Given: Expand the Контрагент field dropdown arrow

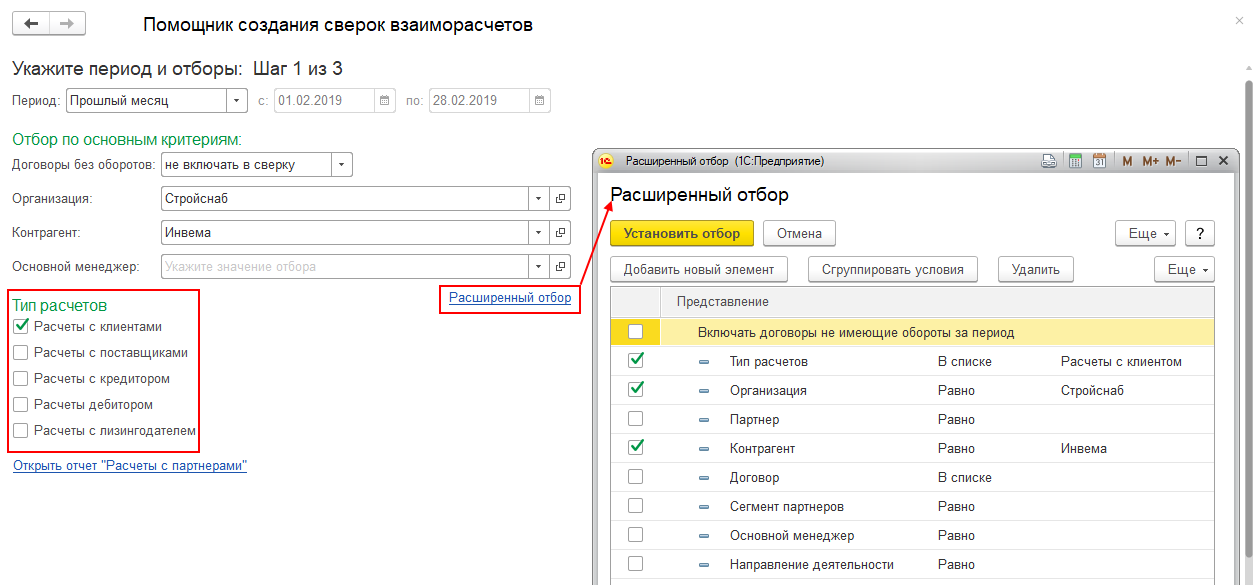Looking at the screenshot, I should [x=539, y=233].
